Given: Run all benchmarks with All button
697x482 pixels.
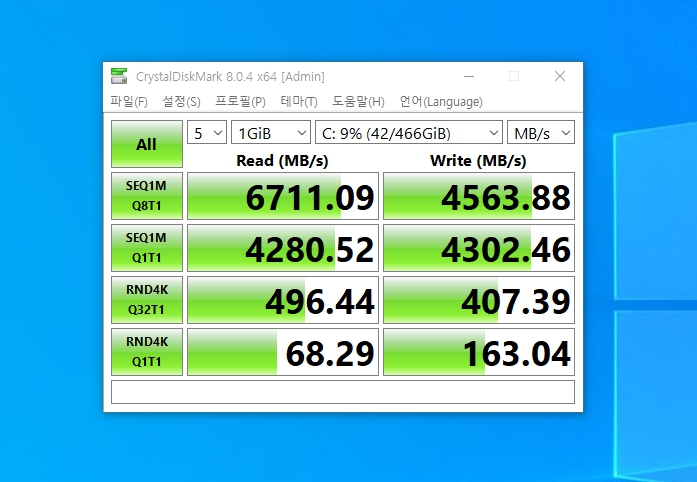Looking at the screenshot, I should 147,144.
